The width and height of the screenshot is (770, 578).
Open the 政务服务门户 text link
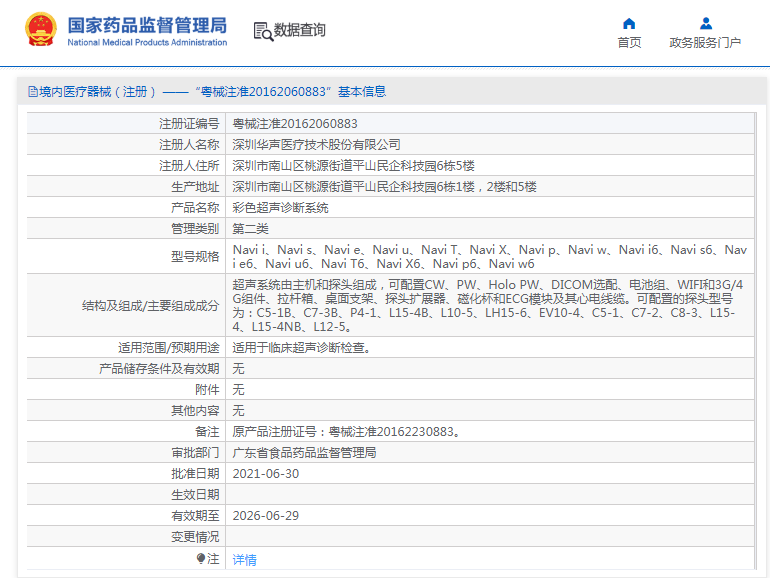click(x=705, y=43)
